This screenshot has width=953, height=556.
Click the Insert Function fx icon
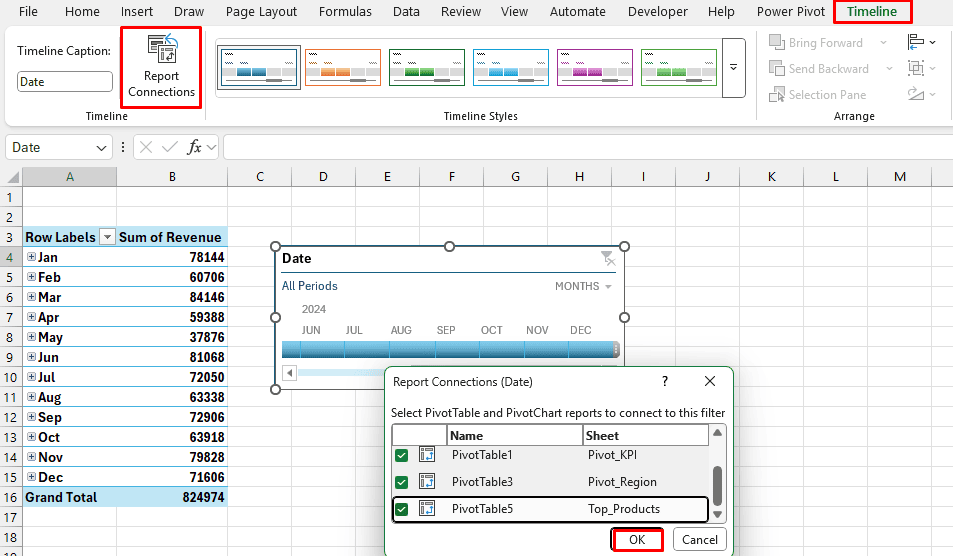(x=194, y=147)
